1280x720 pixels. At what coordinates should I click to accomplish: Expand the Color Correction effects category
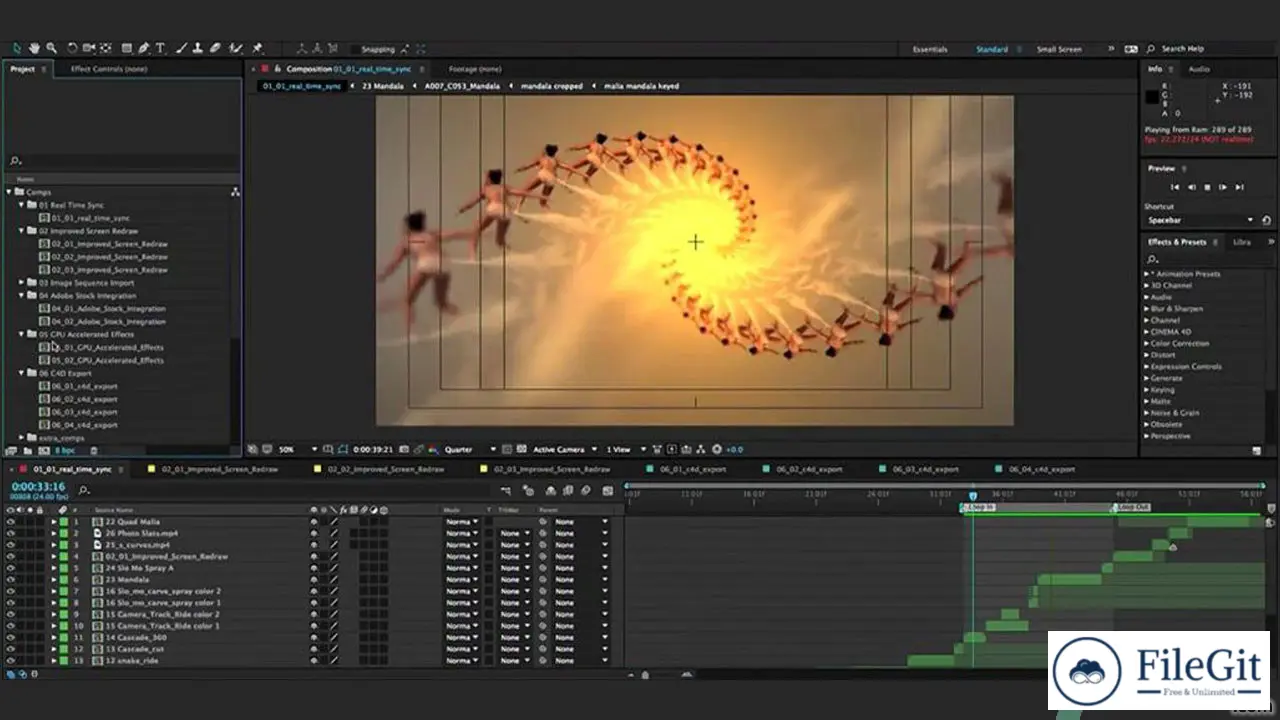click(x=1147, y=343)
